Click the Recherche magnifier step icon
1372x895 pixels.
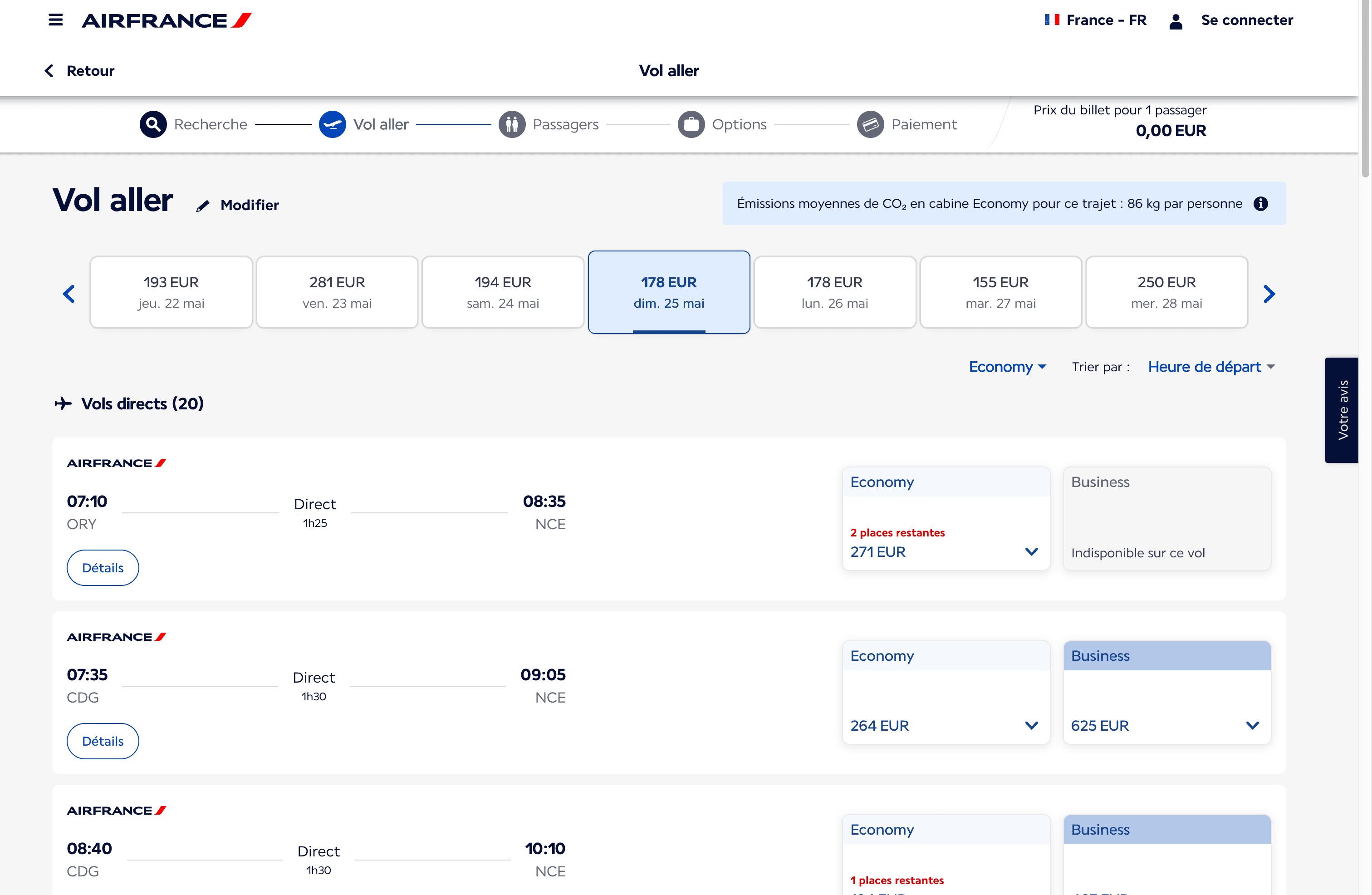click(153, 124)
